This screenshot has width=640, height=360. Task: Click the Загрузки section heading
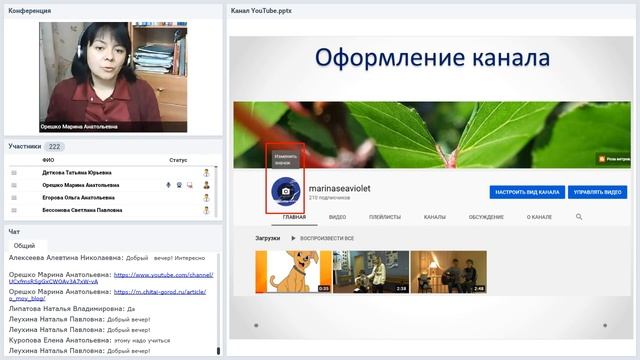[268, 238]
